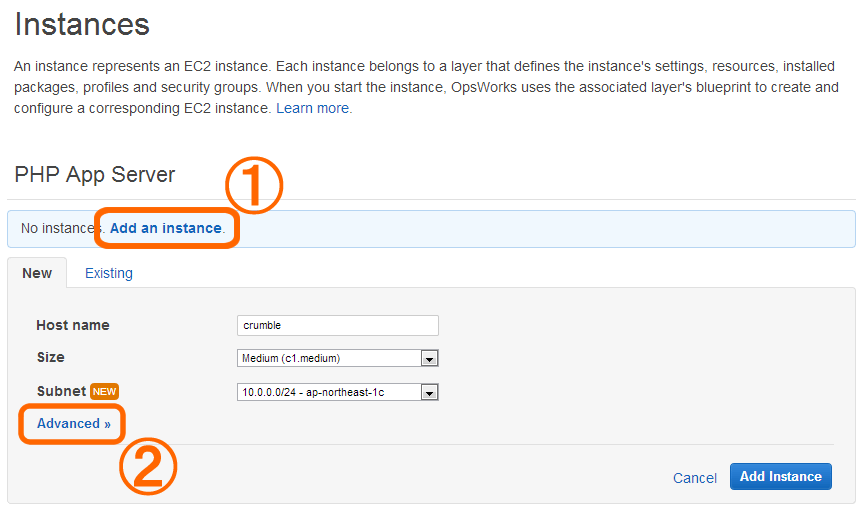Focus the Host name field containing crumble

pyautogui.click(x=338, y=325)
